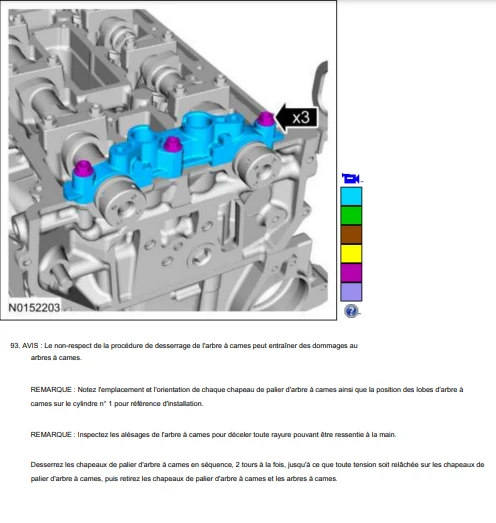Click the leftmost purple bolt

[x=83, y=169]
